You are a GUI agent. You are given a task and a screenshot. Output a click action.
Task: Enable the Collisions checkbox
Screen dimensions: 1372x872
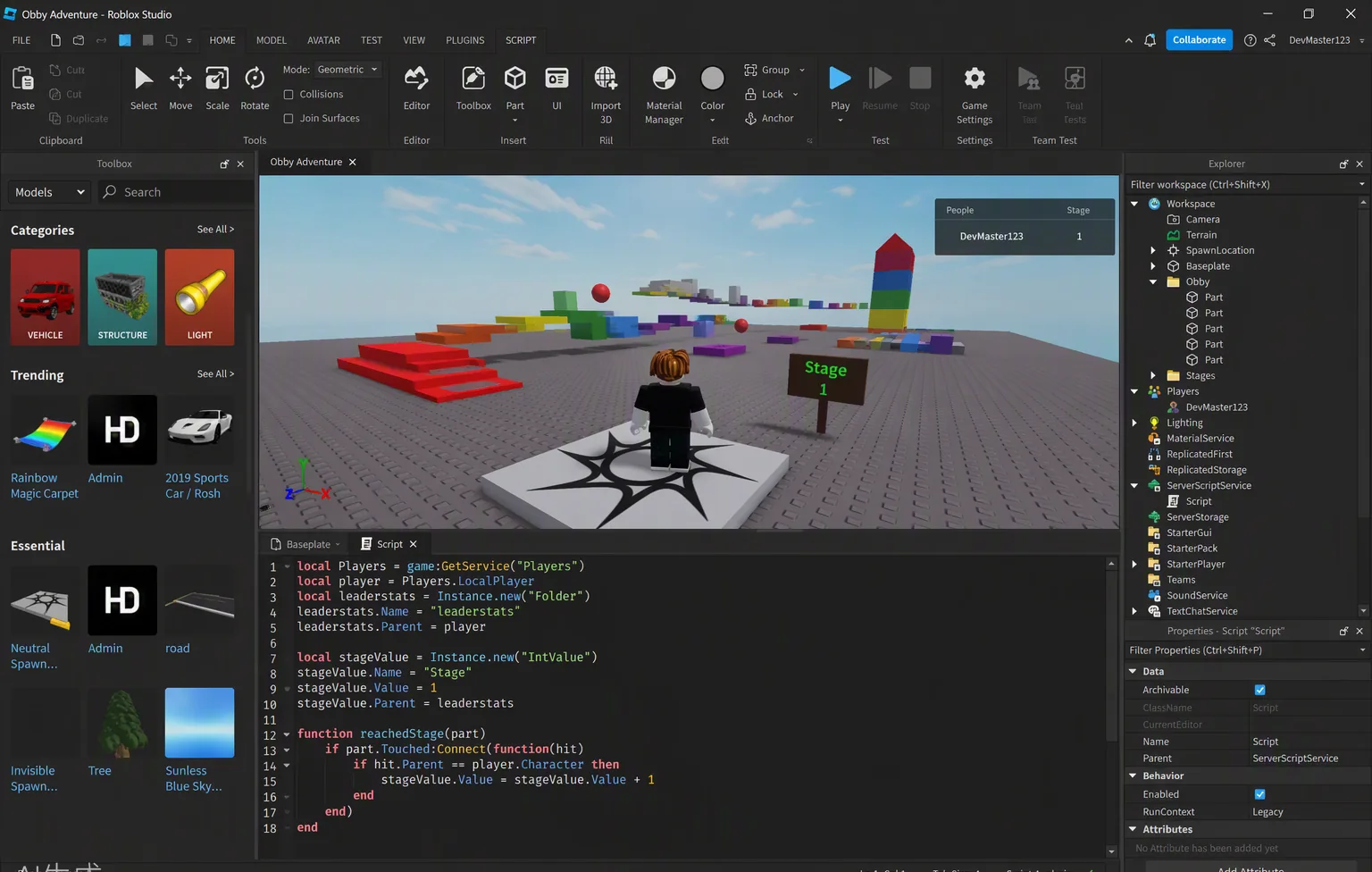pyautogui.click(x=289, y=94)
